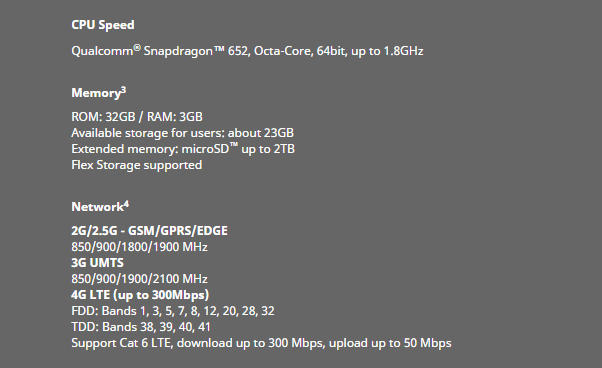Select the ROM: 32GB / RAM: 3GB line
Viewport: 602px width, 368px height.
(137, 117)
